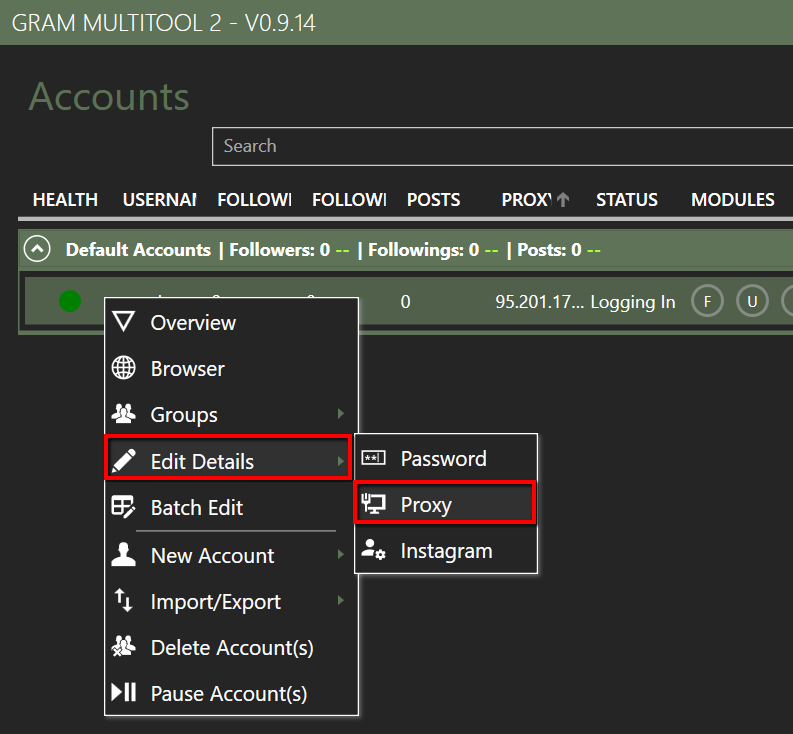Open the Browser menu entry

pos(231,369)
